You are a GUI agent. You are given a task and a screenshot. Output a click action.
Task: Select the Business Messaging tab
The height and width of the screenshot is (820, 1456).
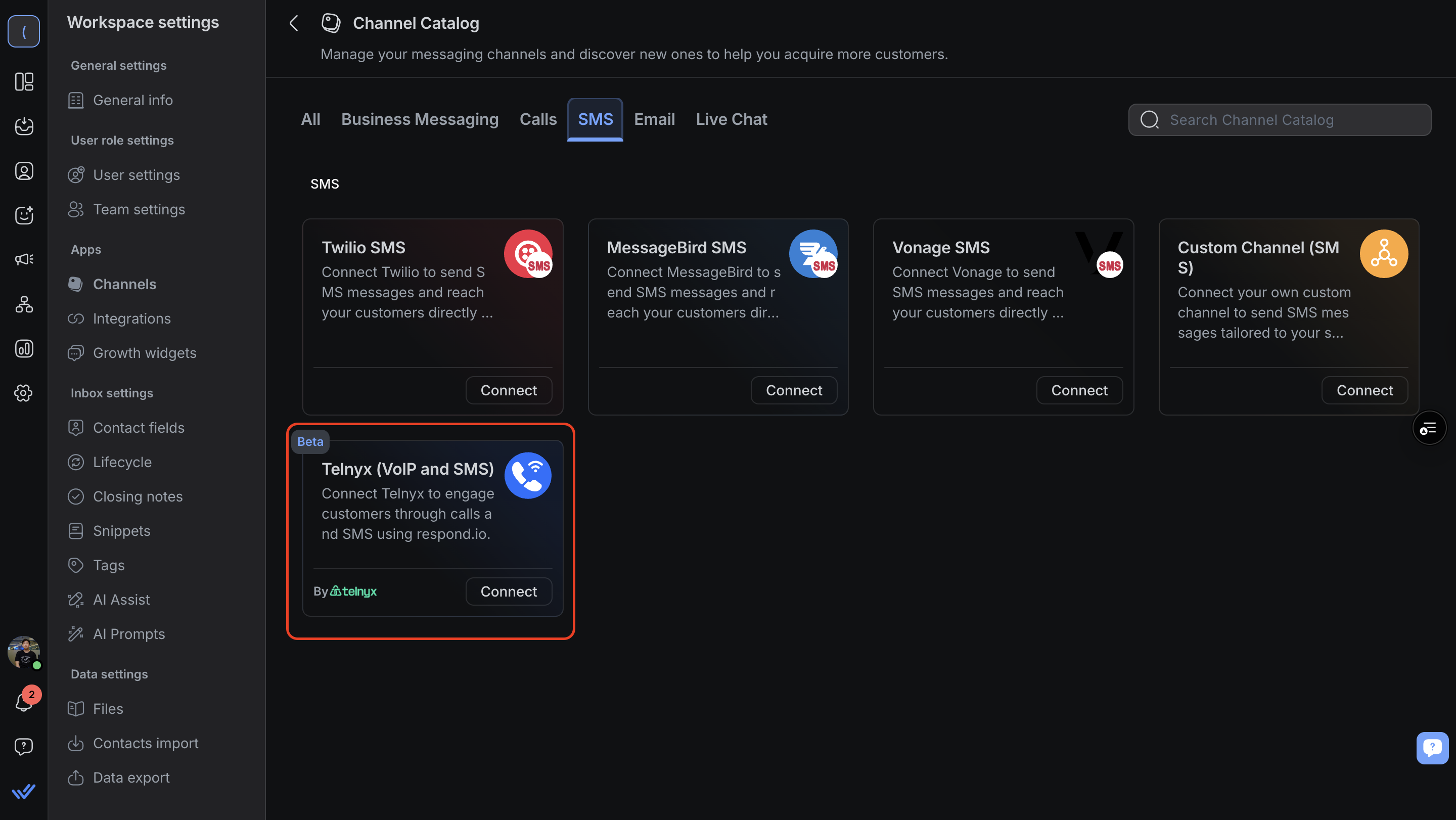click(x=420, y=119)
